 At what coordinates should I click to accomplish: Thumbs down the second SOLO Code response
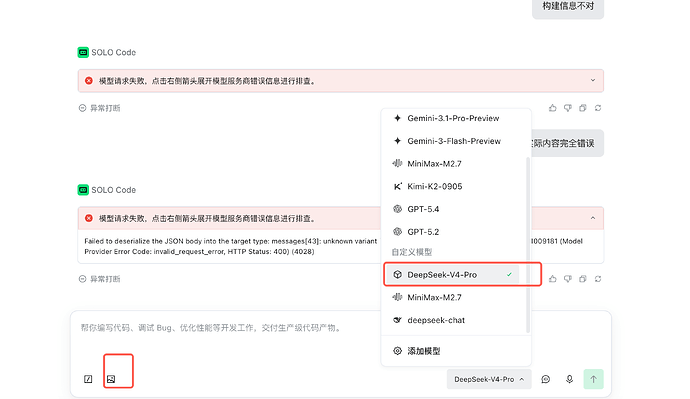tap(568, 279)
